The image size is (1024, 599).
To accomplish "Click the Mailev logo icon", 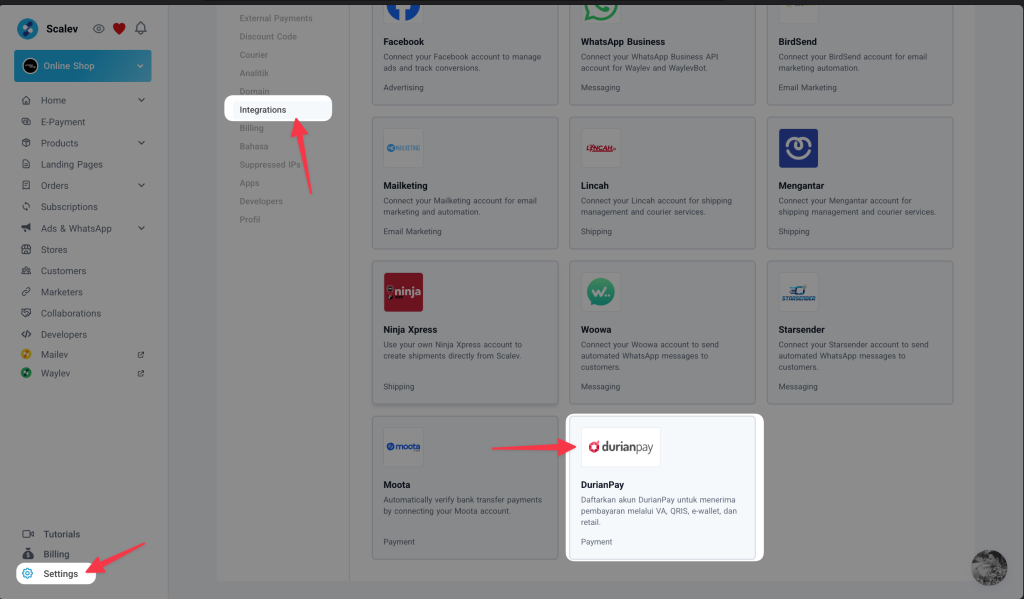I will click(26, 354).
